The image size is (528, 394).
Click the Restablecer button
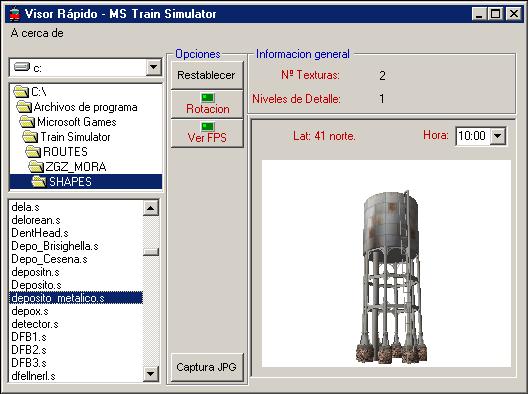tap(207, 75)
